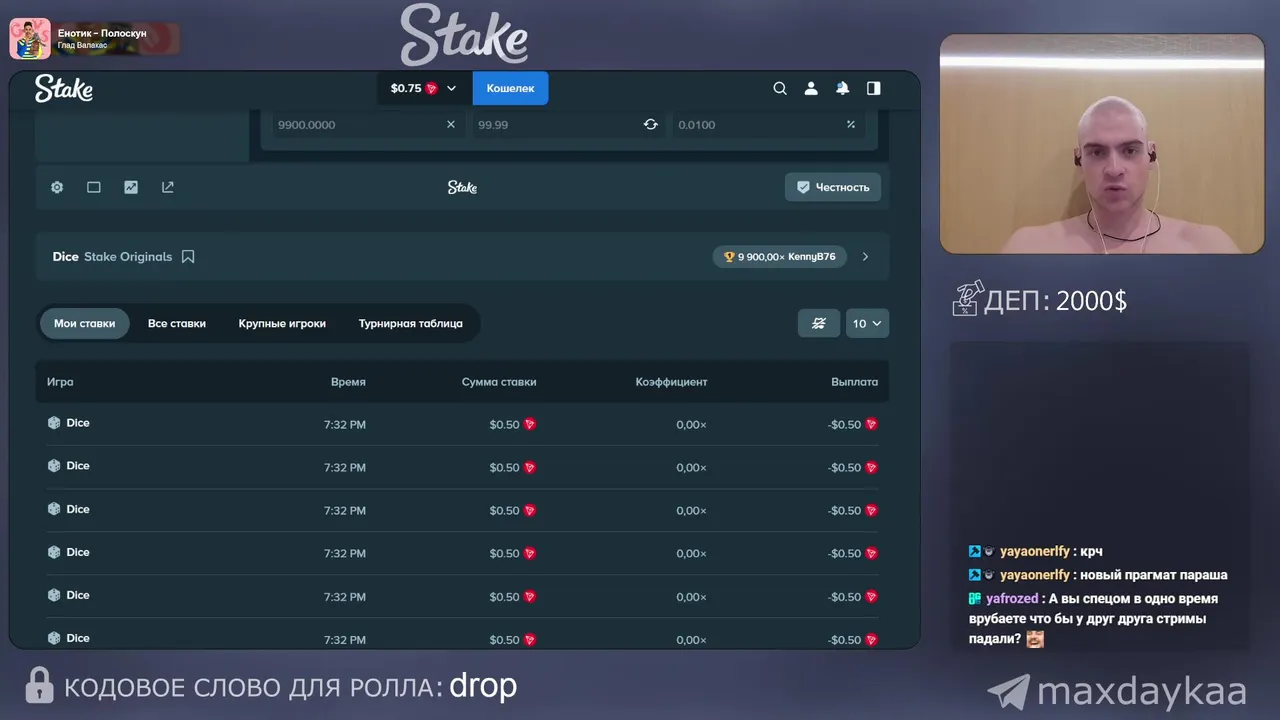
Task: Click the Кошелек wallet button
Action: [x=510, y=88]
